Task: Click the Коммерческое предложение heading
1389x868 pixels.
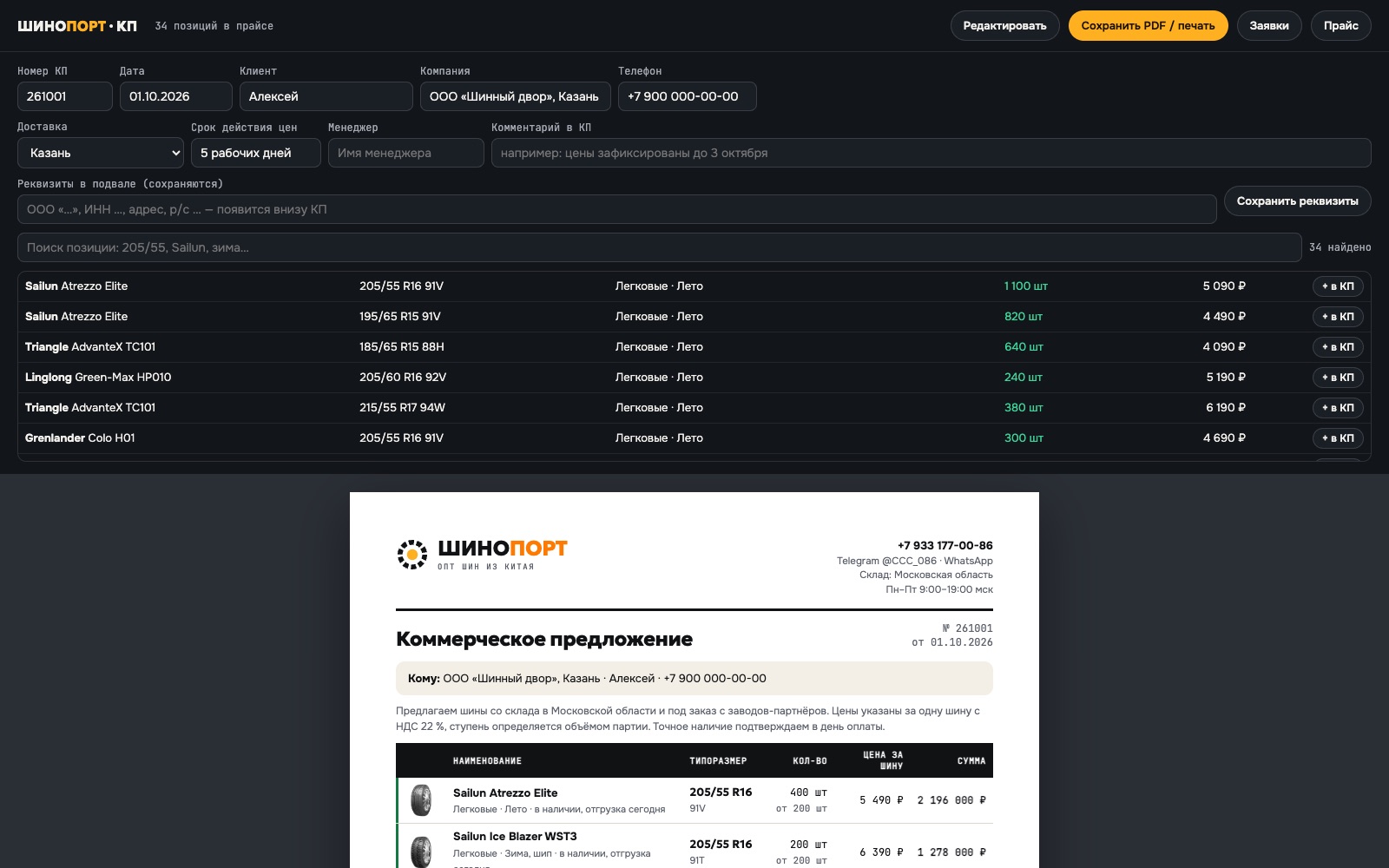Action: (x=544, y=640)
